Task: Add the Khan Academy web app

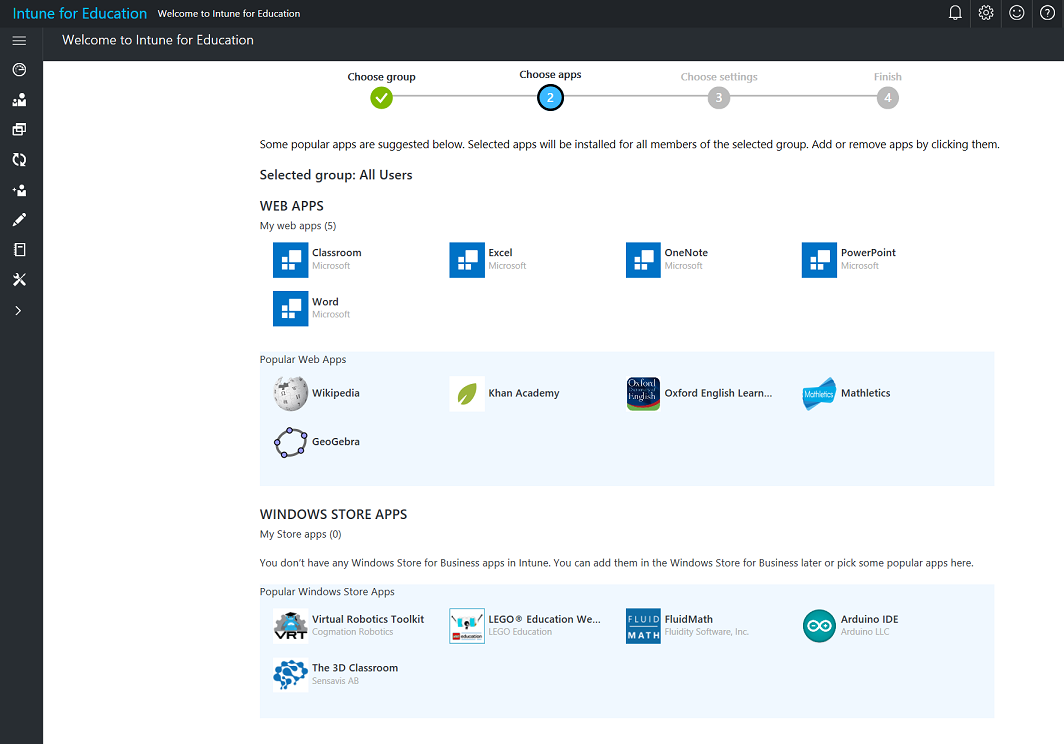Action: [505, 394]
